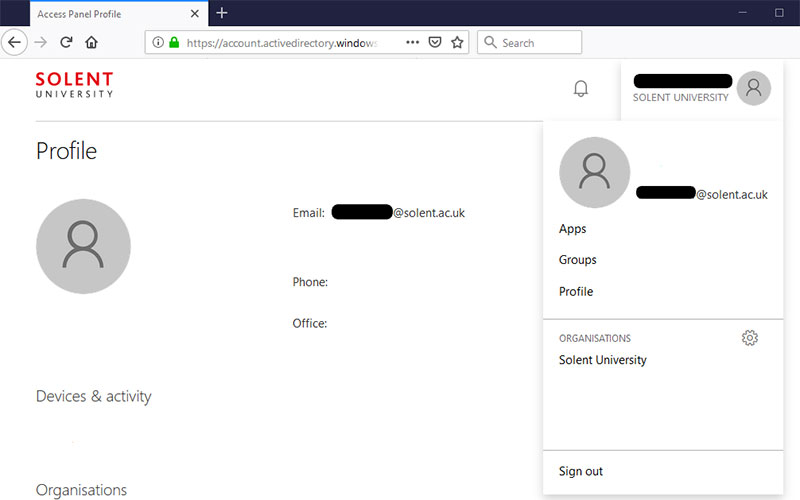The height and width of the screenshot is (500, 800).
Task: Open notifications bell icon
Action: (581, 89)
